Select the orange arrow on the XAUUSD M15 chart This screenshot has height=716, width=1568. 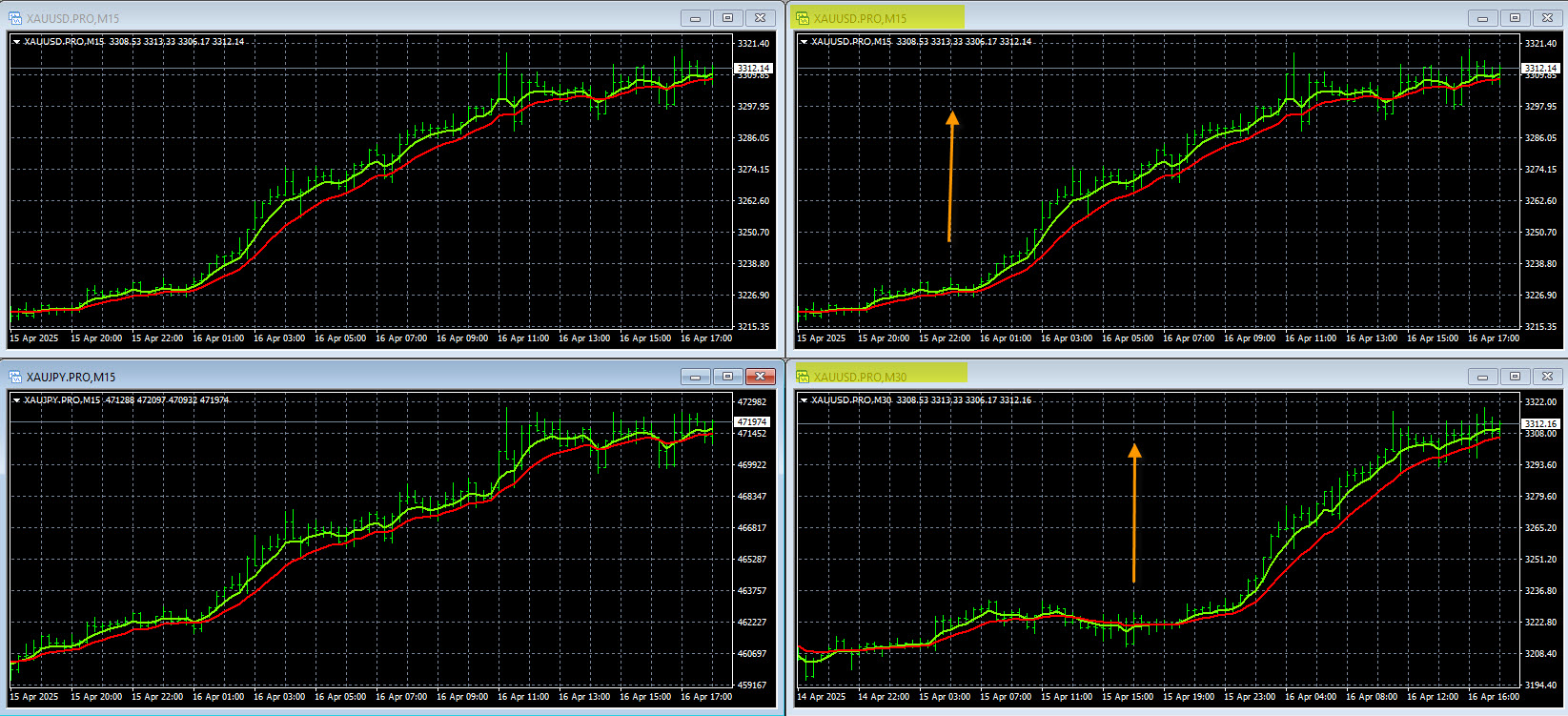[950, 176]
